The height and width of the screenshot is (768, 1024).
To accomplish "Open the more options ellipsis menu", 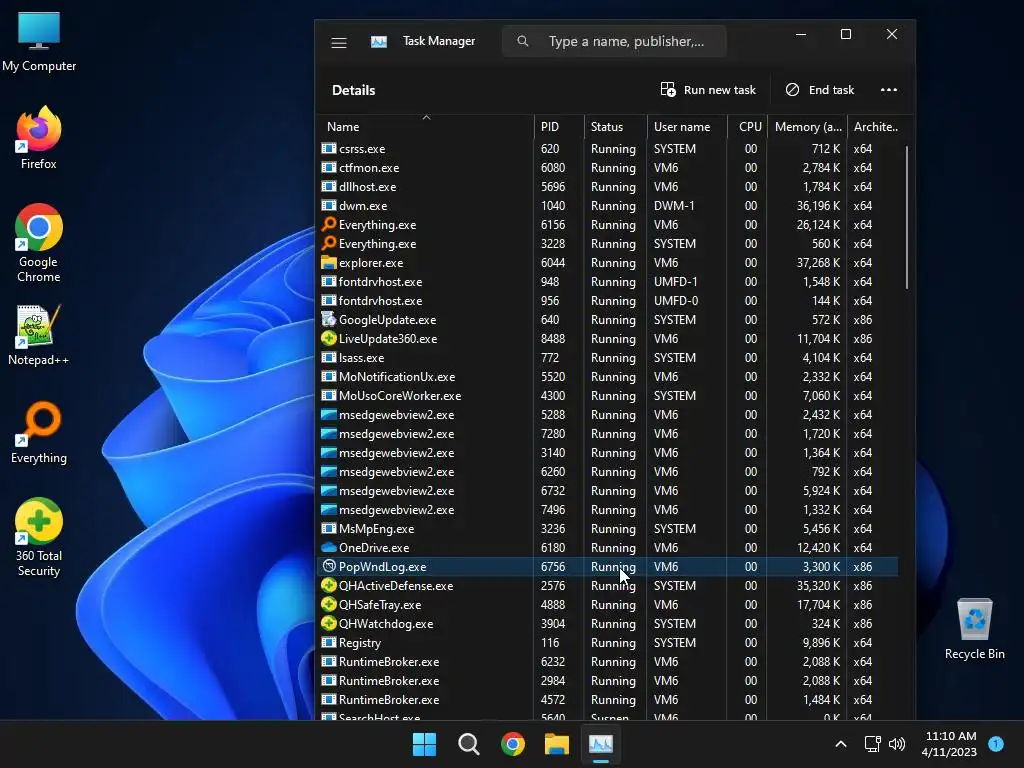I will 889,90.
